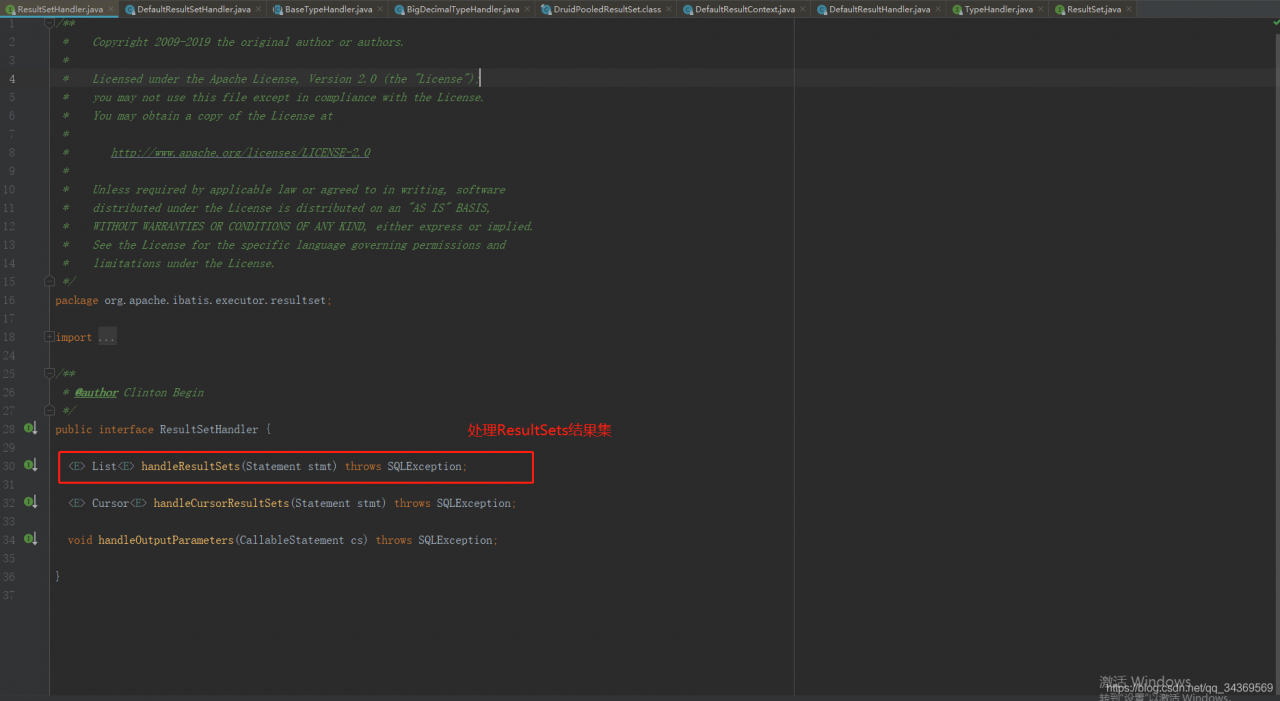The image size is (1280, 701).
Task: Click the 'void' keyword on line 34
Action: coord(80,540)
